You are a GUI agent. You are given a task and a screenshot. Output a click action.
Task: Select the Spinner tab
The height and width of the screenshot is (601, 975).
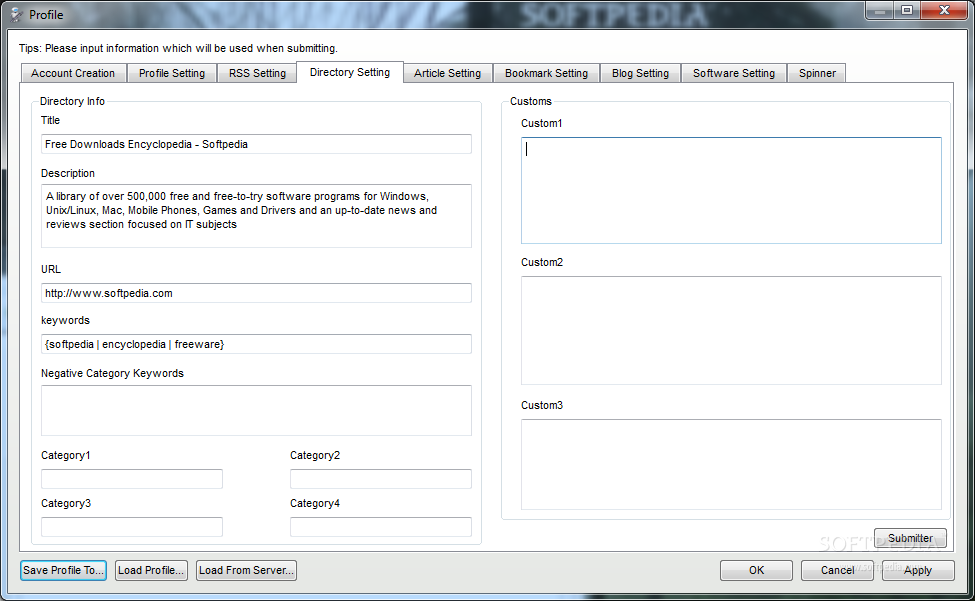(816, 73)
